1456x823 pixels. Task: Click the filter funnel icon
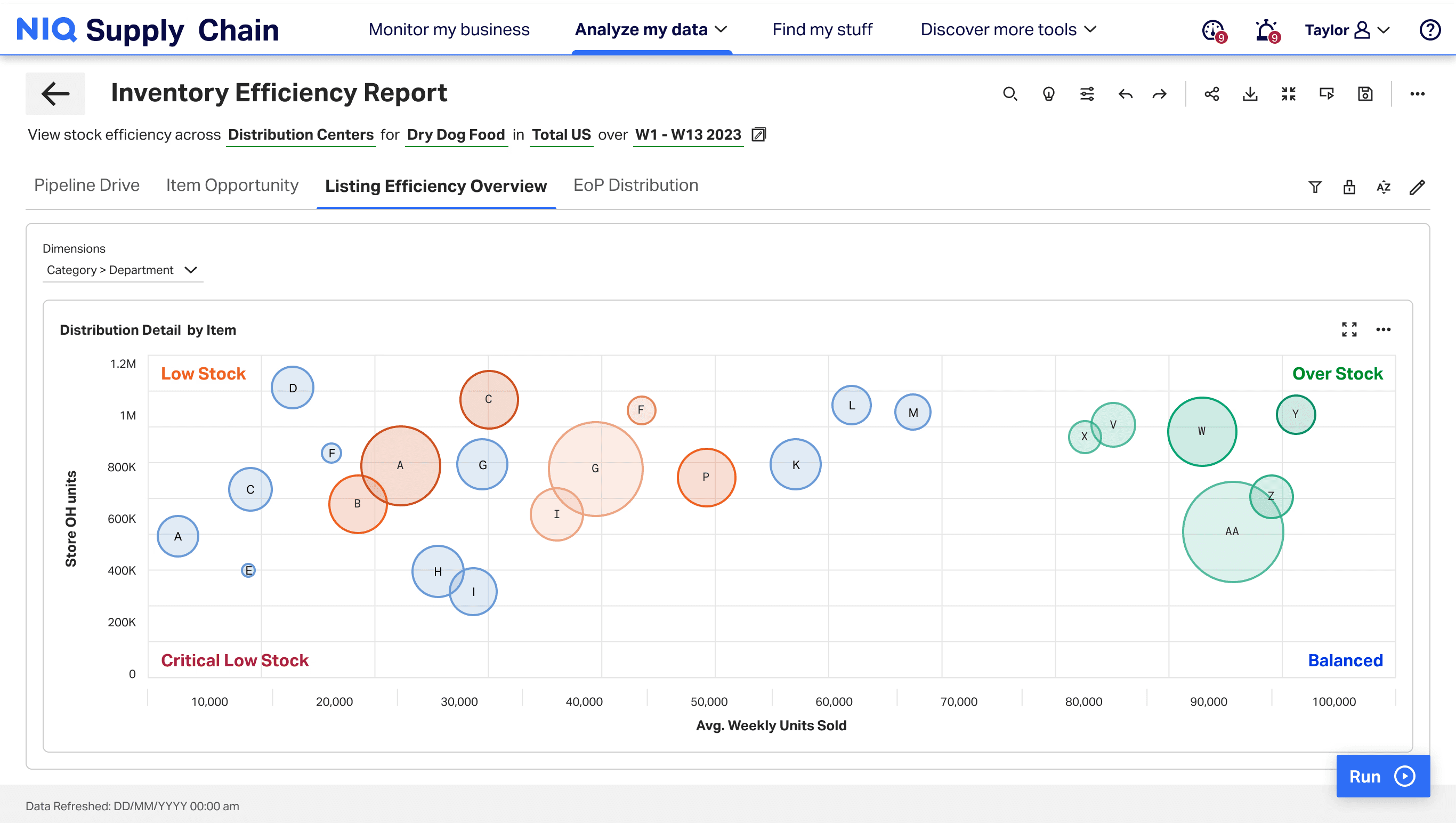[x=1315, y=187]
